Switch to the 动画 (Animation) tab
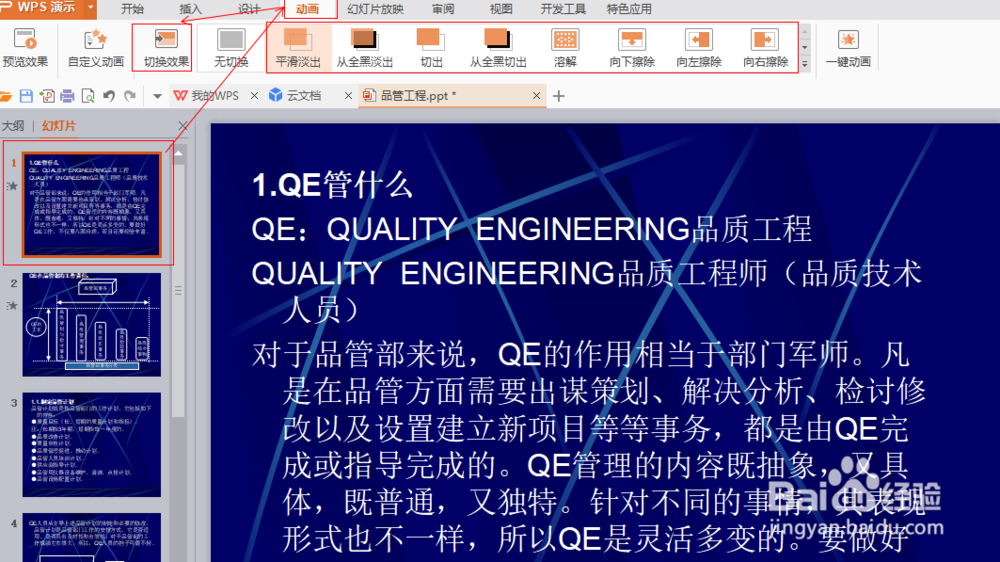 click(307, 9)
